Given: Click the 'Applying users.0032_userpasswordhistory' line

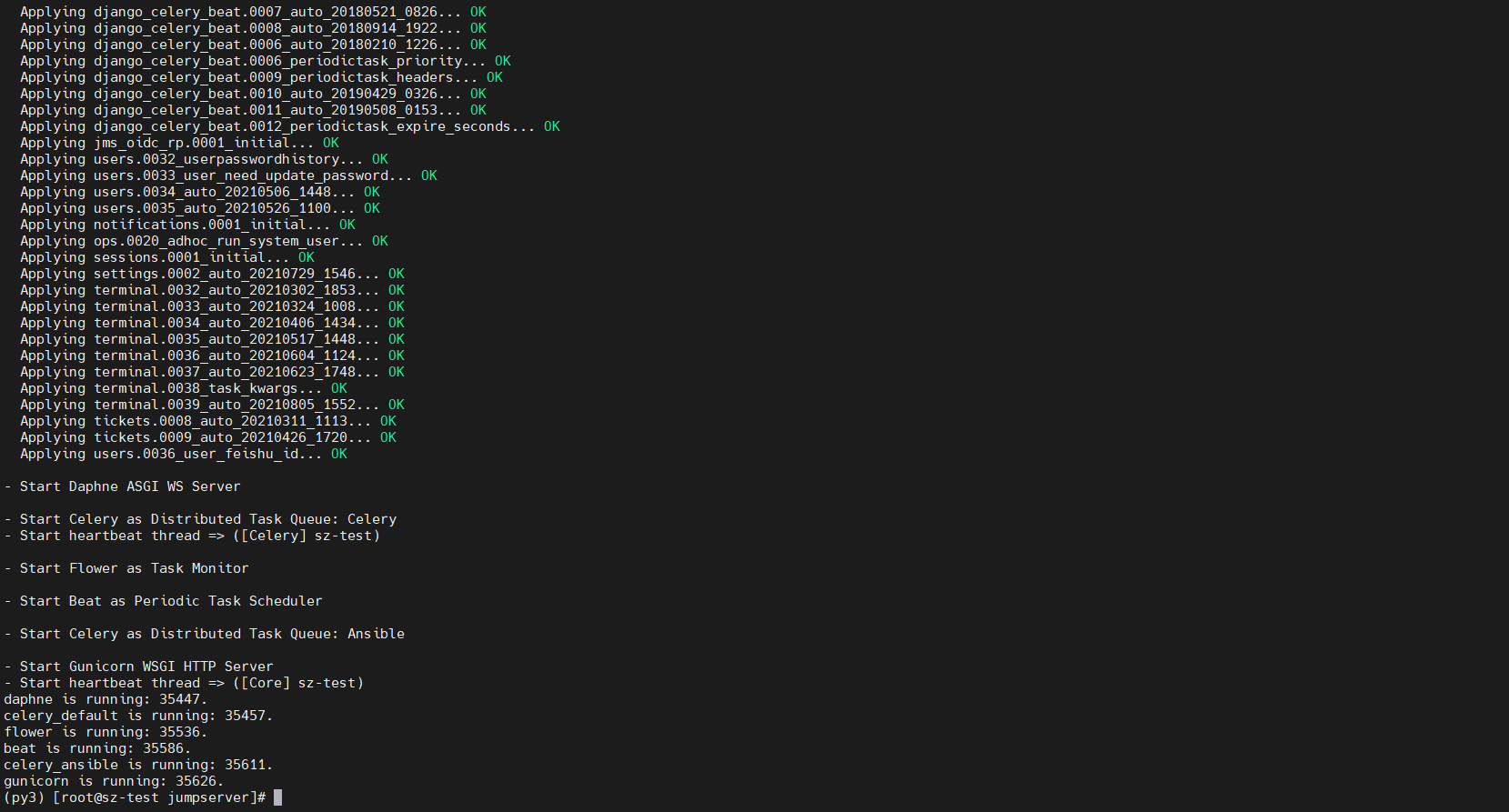Looking at the screenshot, I should point(204,159).
